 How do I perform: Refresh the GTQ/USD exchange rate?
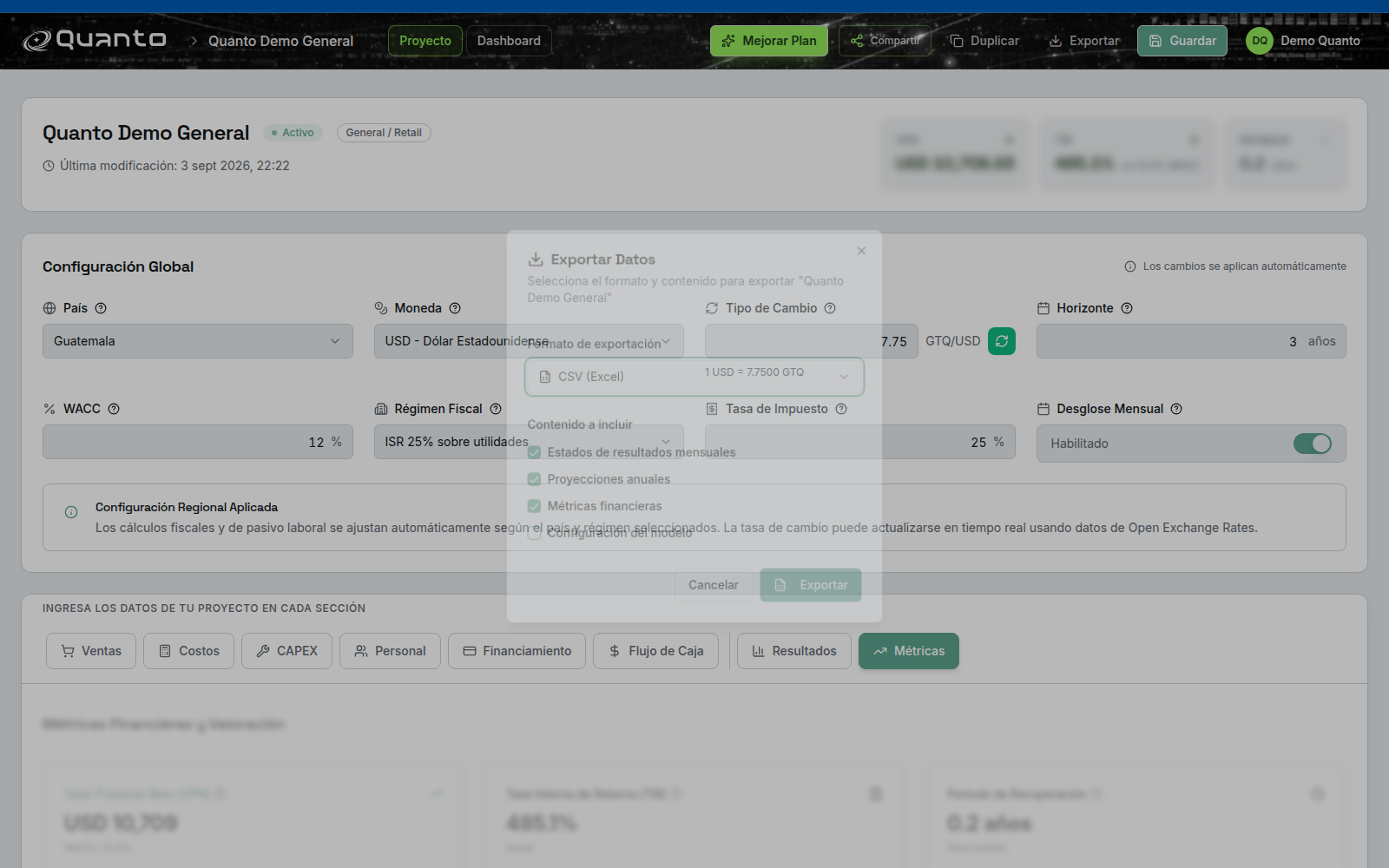(x=1002, y=341)
